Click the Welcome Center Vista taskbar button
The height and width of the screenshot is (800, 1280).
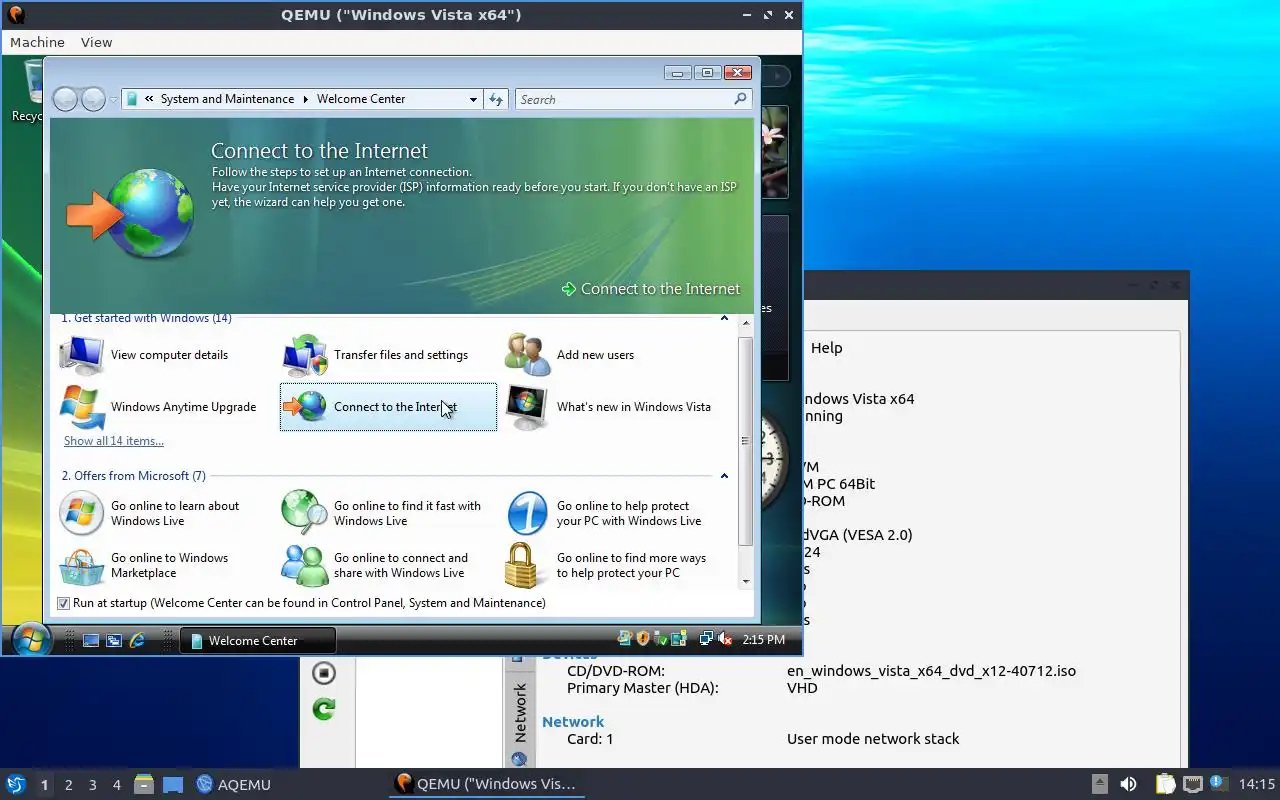tap(258, 640)
